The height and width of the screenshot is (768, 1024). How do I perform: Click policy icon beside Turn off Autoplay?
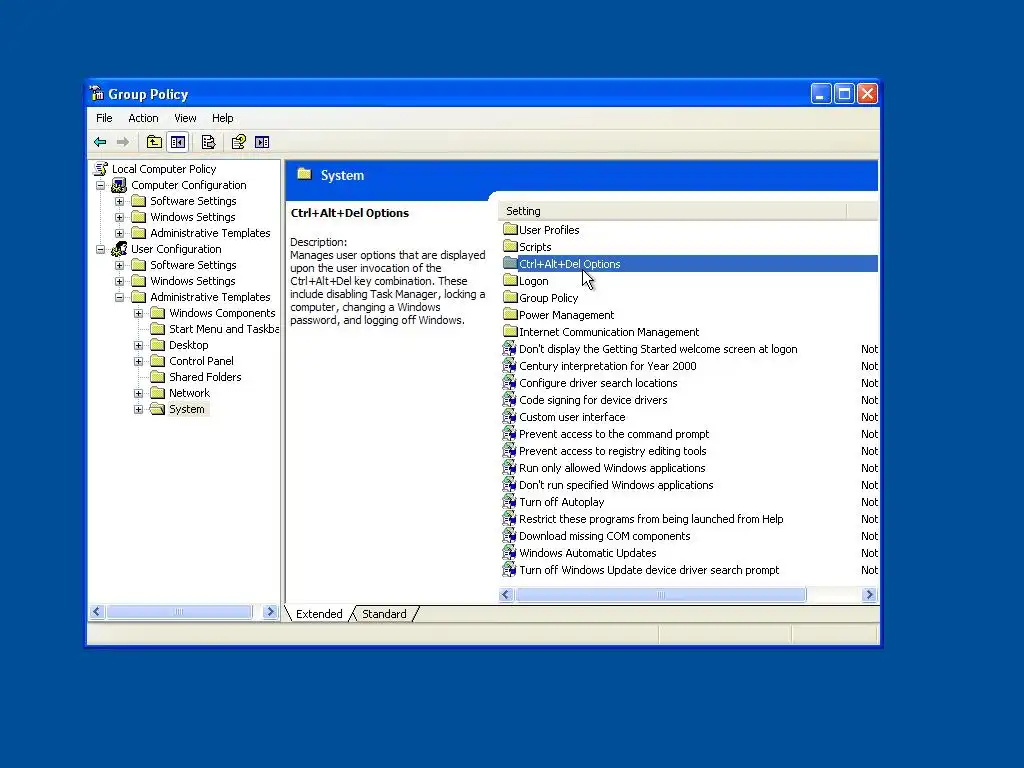click(509, 502)
